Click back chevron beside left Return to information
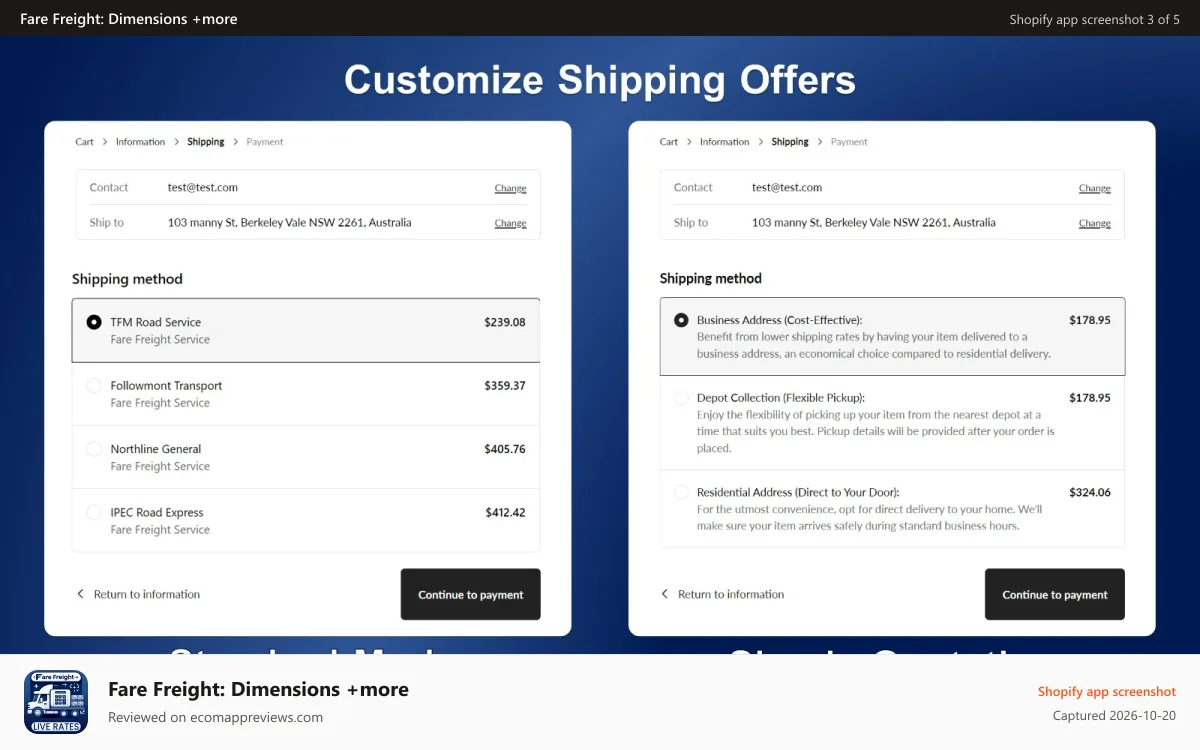Image resolution: width=1200 pixels, height=750 pixels. pyautogui.click(x=80, y=594)
